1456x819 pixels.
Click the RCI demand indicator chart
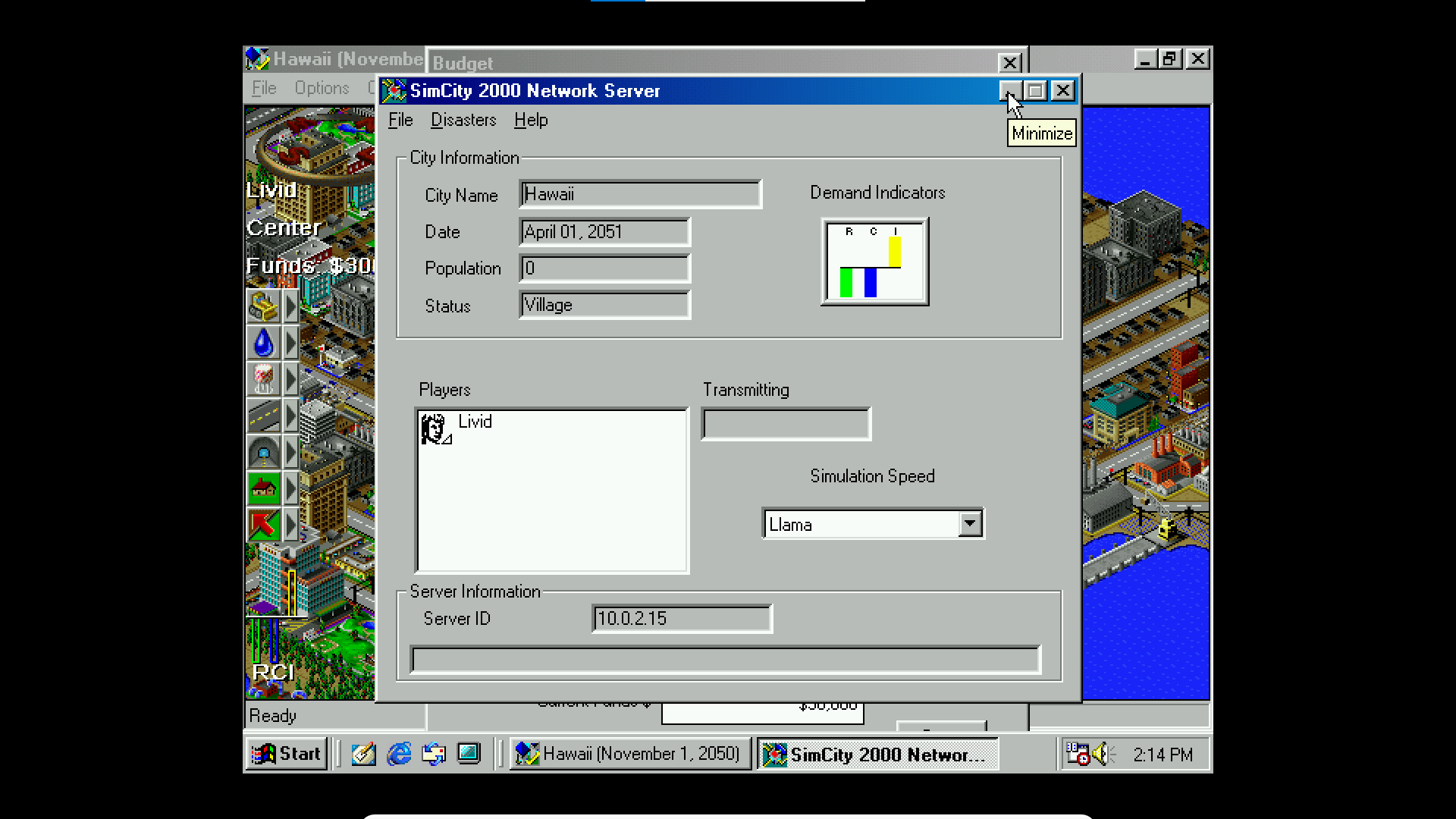tap(875, 262)
